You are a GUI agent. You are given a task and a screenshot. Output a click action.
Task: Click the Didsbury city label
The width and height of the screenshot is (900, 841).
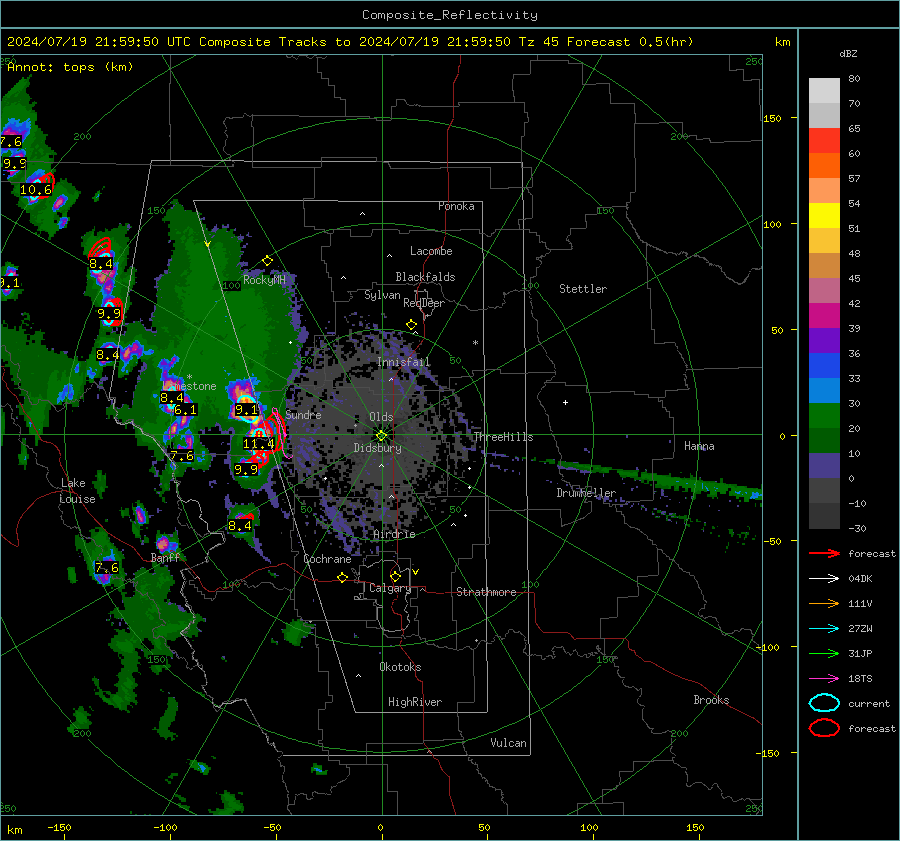point(378,448)
